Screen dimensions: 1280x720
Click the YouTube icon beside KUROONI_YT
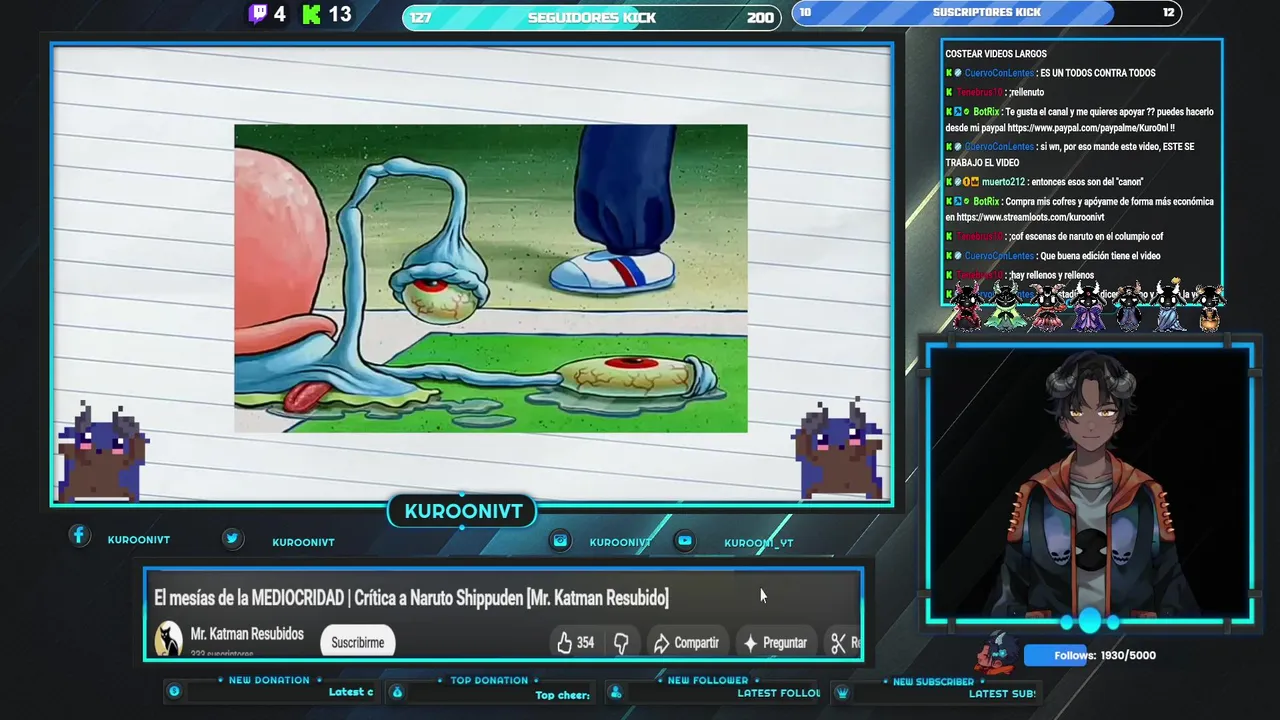(684, 541)
